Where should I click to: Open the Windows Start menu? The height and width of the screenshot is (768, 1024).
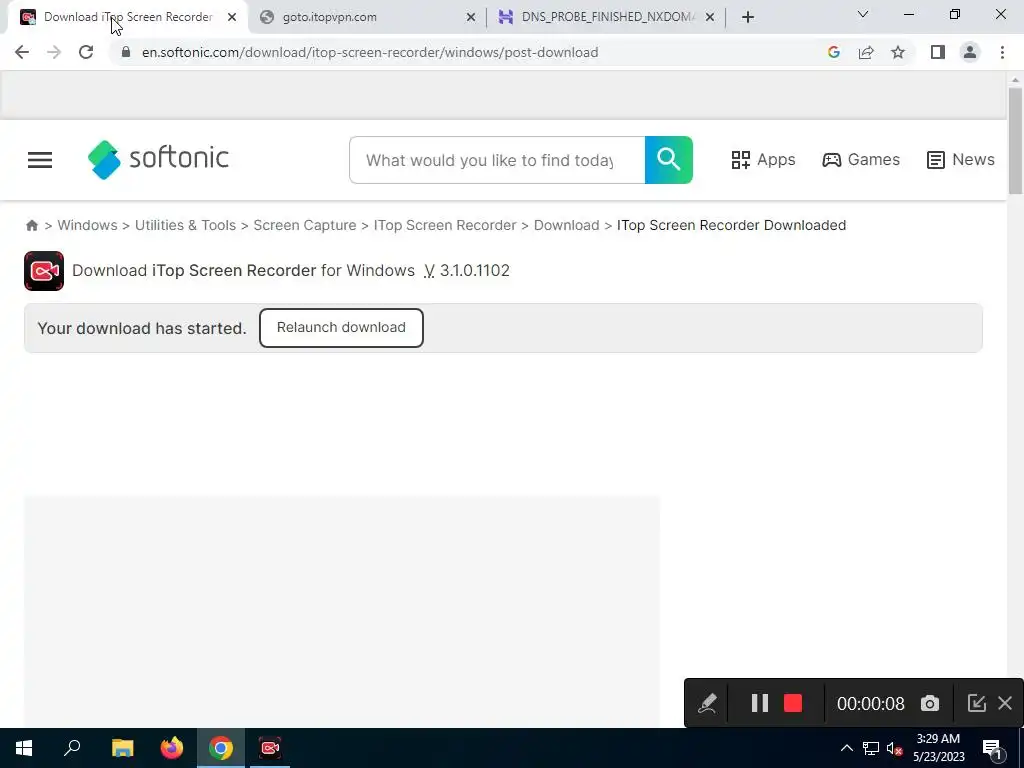pyautogui.click(x=24, y=748)
